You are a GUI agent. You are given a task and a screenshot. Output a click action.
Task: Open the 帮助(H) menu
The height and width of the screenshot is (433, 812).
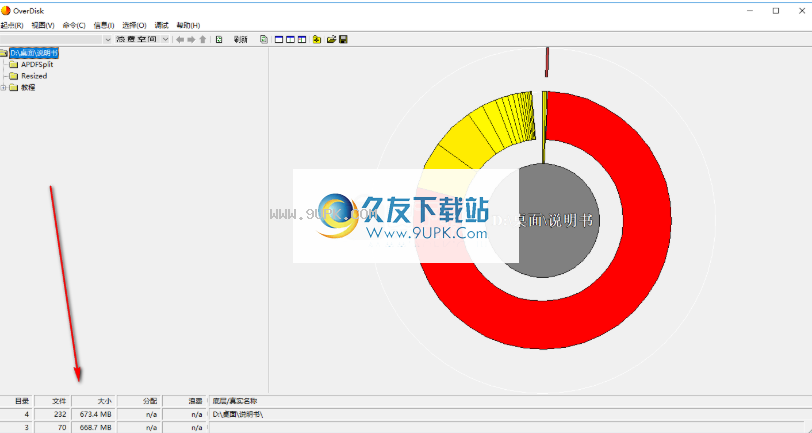pyautogui.click(x=188, y=25)
